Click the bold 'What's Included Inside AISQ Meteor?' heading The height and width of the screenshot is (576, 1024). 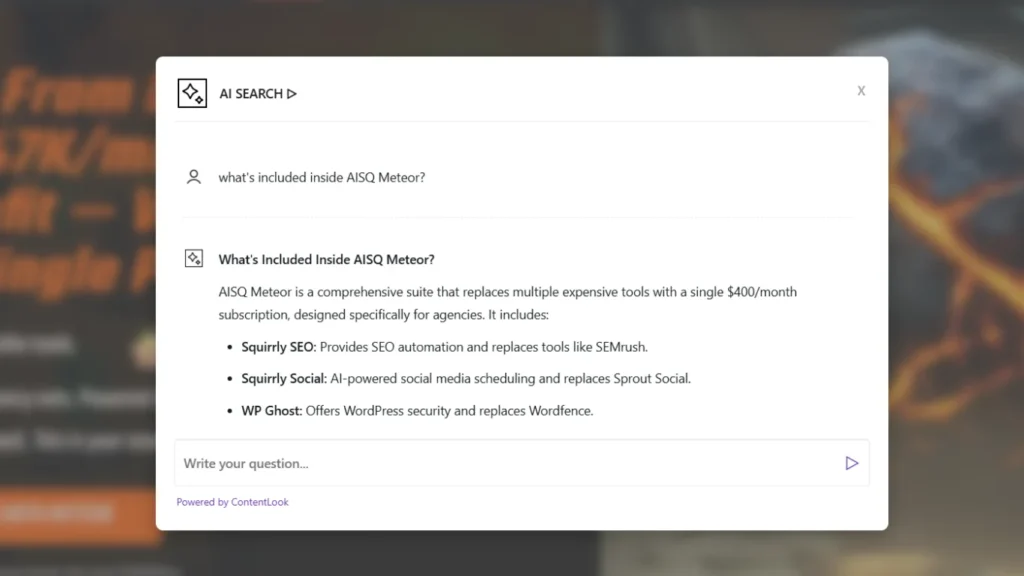326,260
